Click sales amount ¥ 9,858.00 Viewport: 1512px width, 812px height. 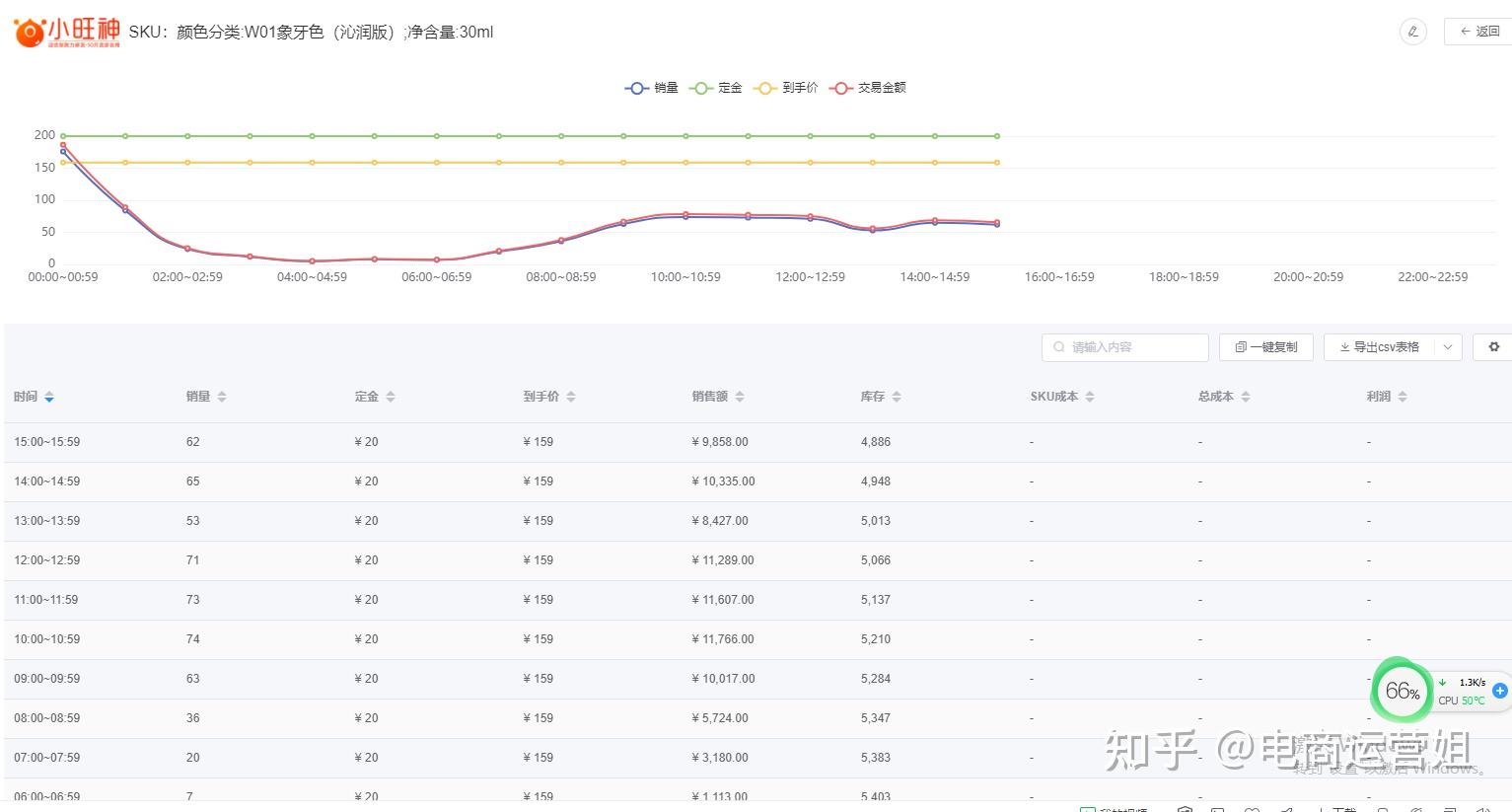click(x=720, y=442)
